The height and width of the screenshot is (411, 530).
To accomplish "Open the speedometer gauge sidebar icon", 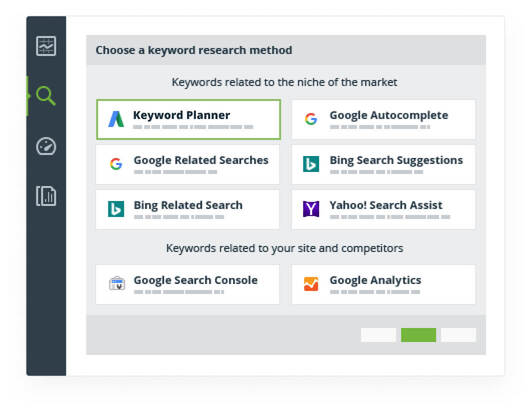I will point(46,146).
